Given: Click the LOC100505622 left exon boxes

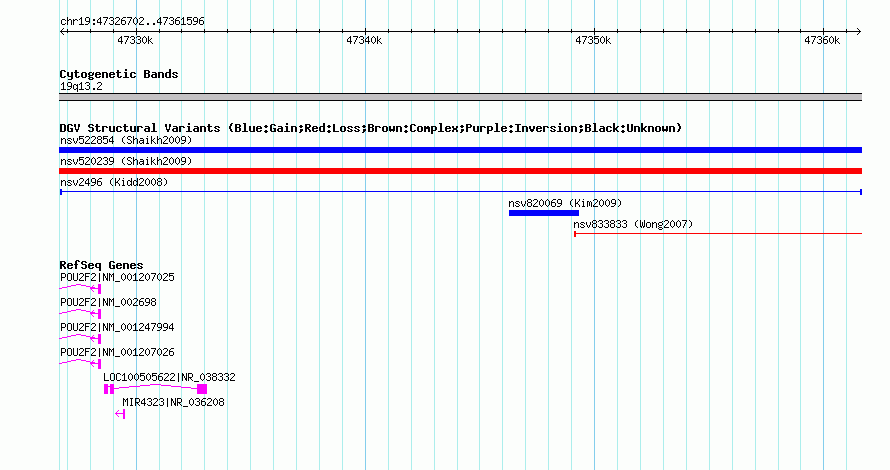Looking at the screenshot, I should click(x=109, y=389).
